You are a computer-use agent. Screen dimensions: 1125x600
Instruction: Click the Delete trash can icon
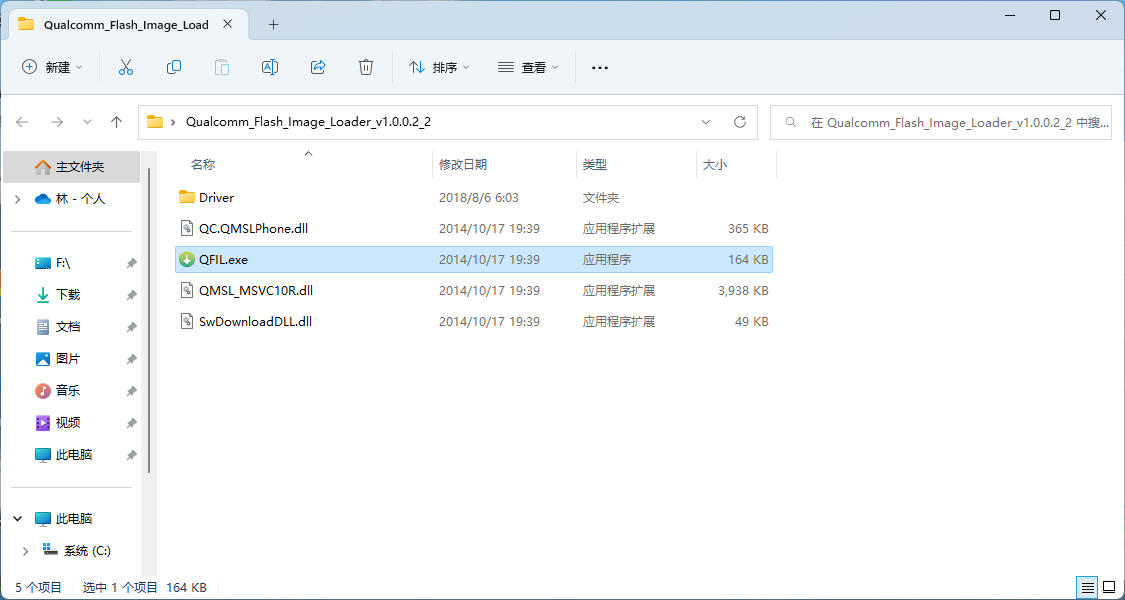coord(366,67)
